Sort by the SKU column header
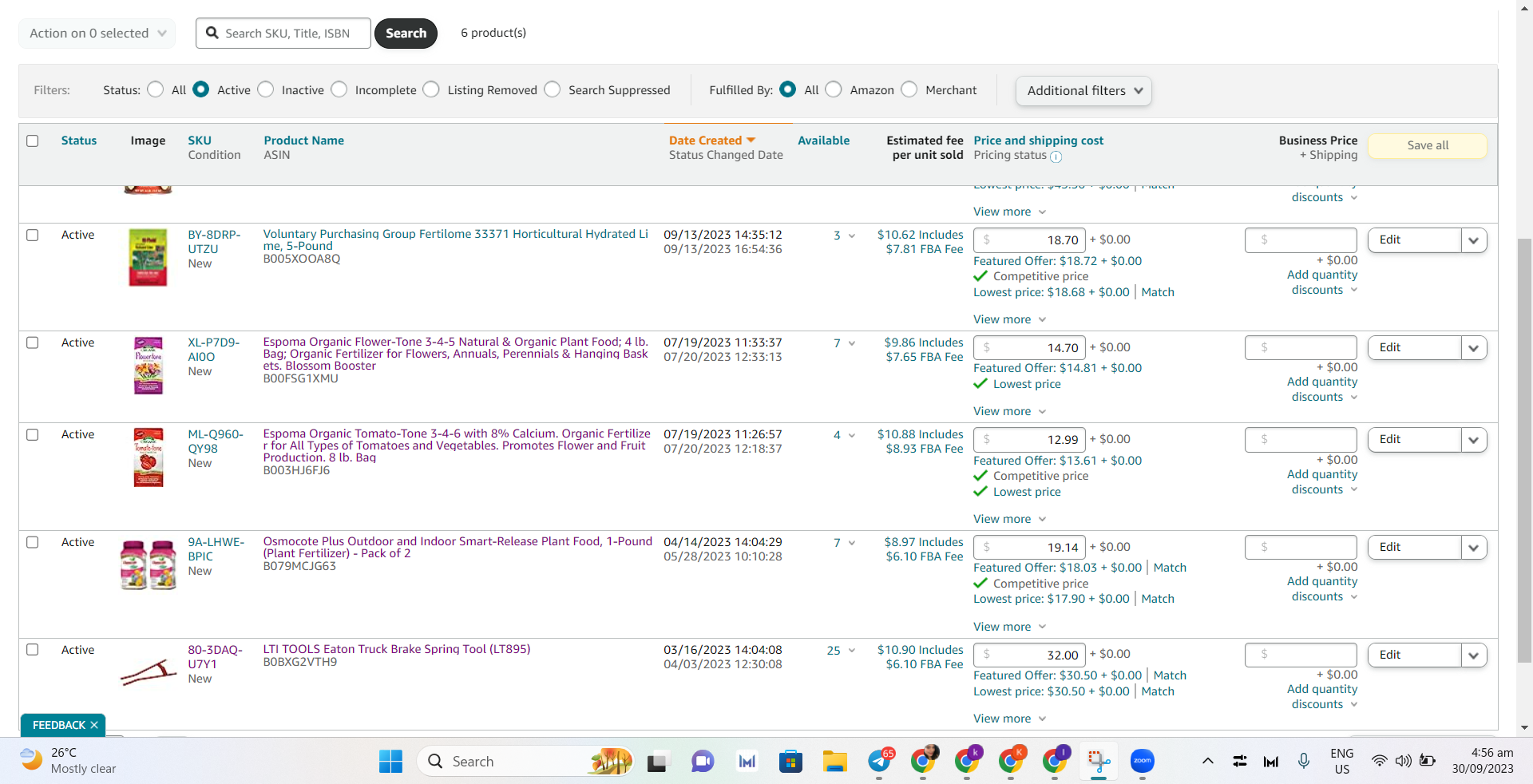Screen dimensions: 1533x784 (200, 141)
